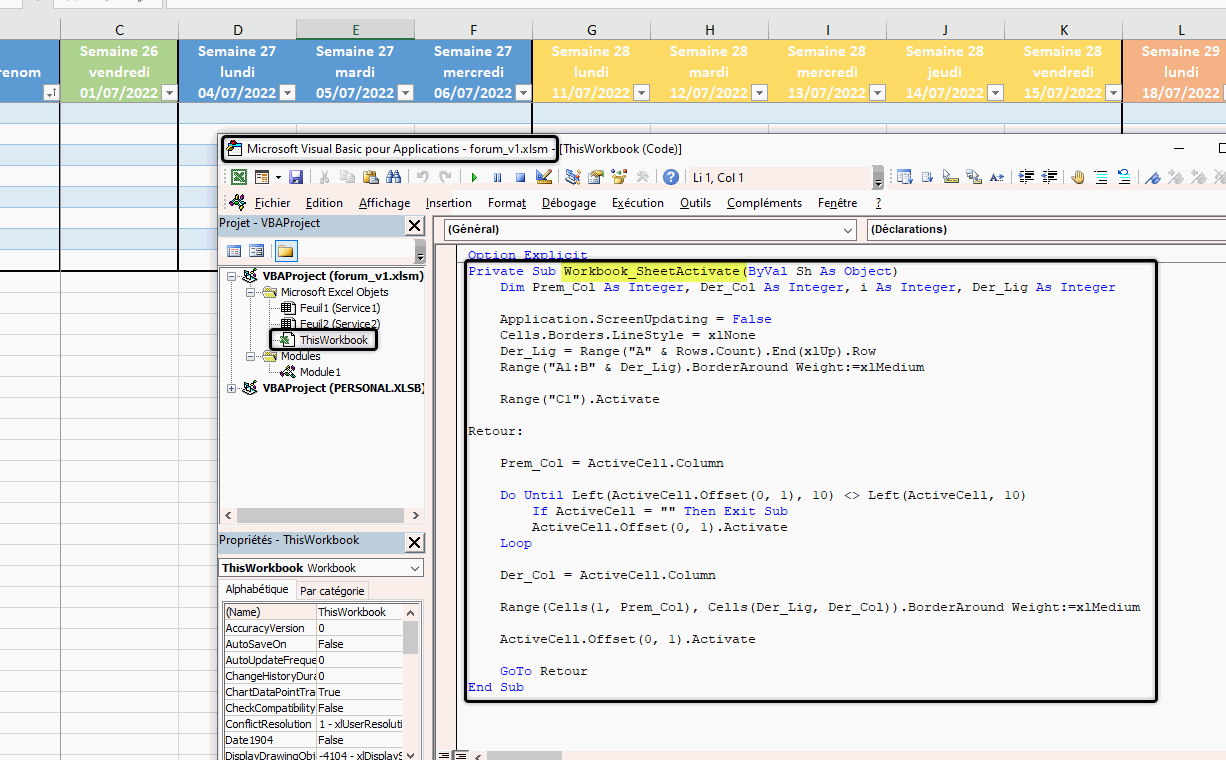Close the Projet - VBAProject panel
Screen dimensions: 1226x760
click(414, 225)
